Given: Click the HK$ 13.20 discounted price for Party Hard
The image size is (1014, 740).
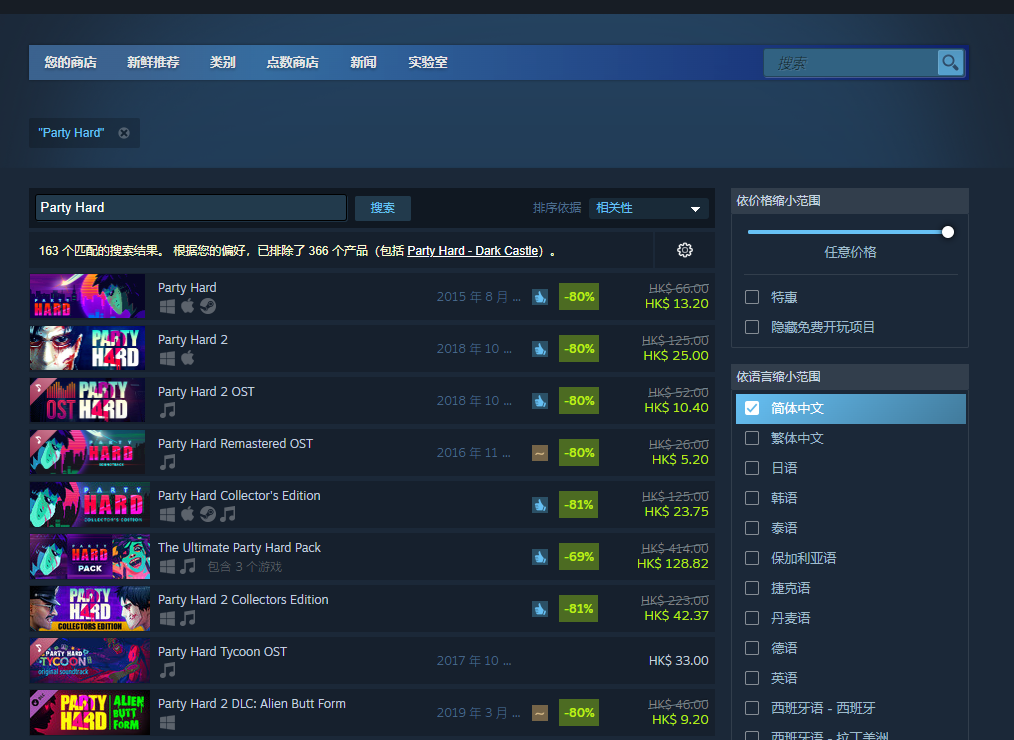Looking at the screenshot, I should coord(676,304).
